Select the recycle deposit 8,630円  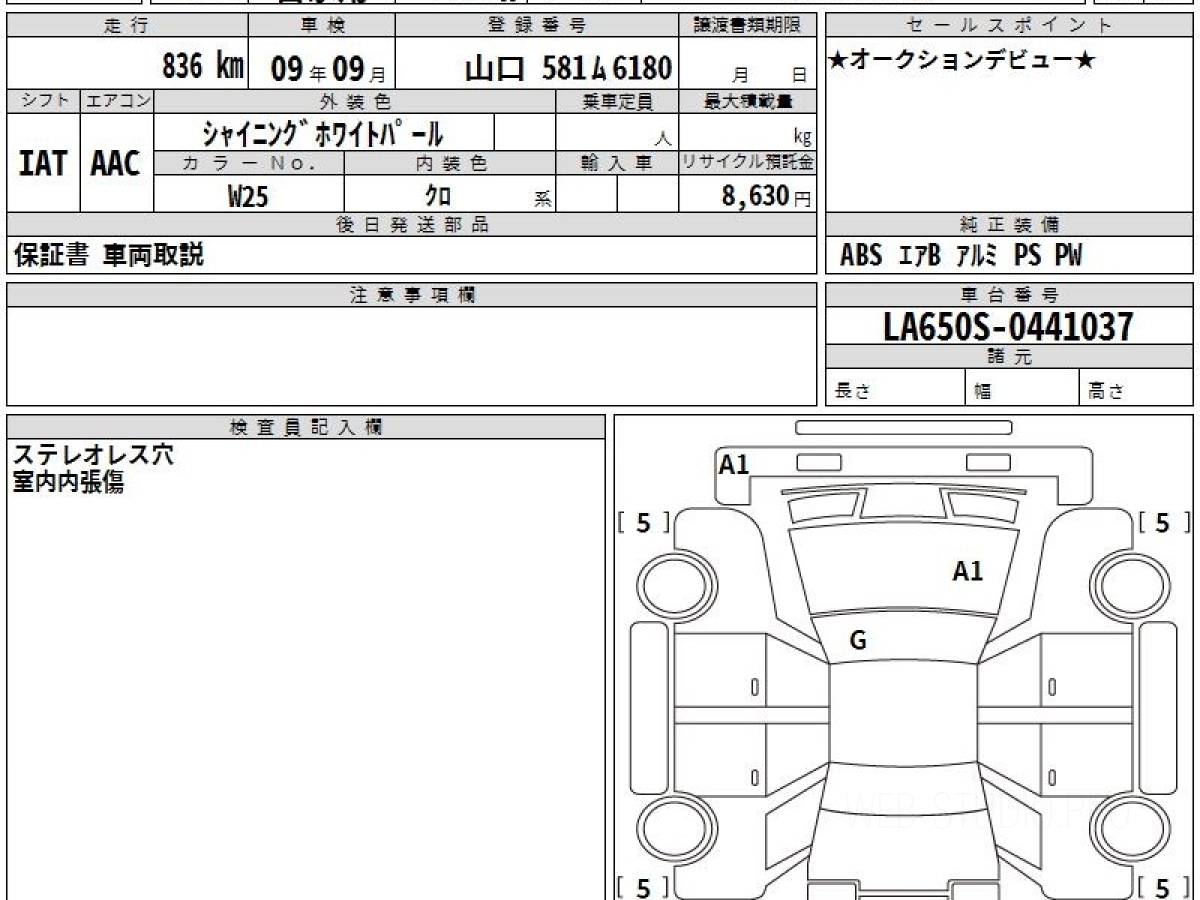point(766,196)
